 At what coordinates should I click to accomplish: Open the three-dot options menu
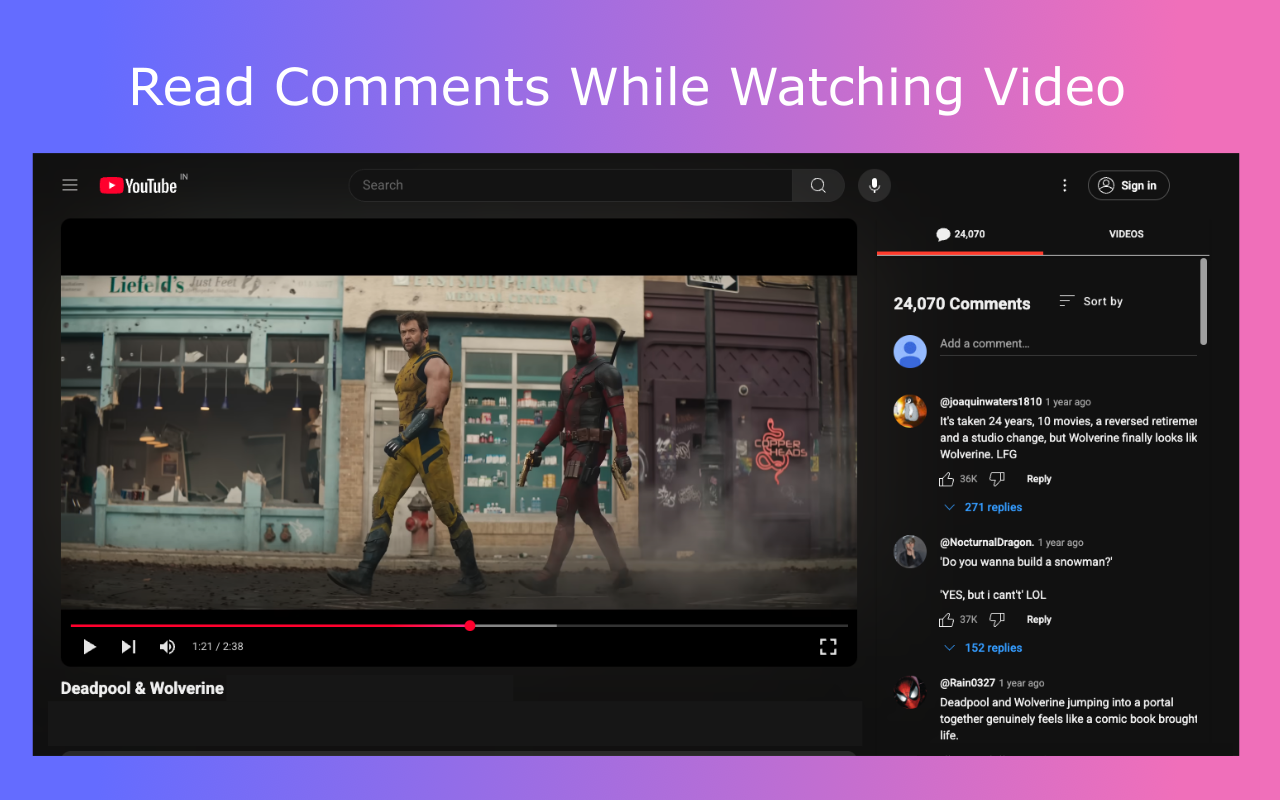(1064, 185)
